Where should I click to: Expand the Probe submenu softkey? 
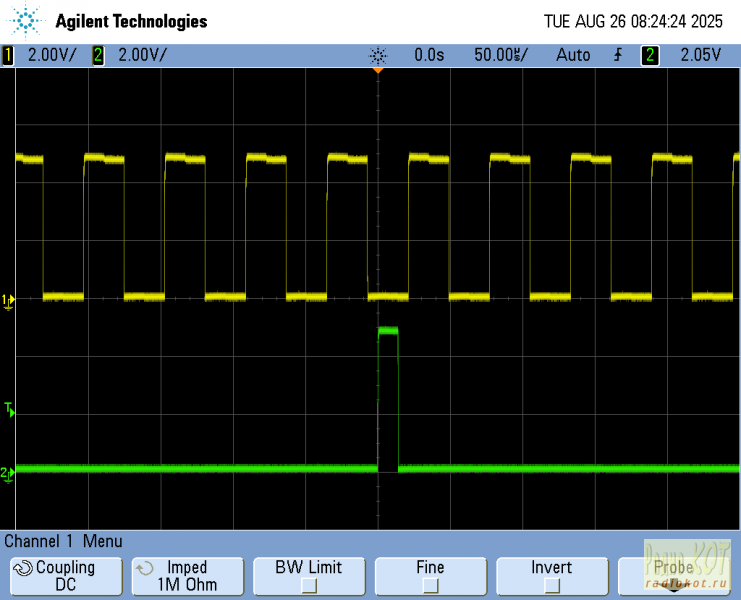coord(674,576)
